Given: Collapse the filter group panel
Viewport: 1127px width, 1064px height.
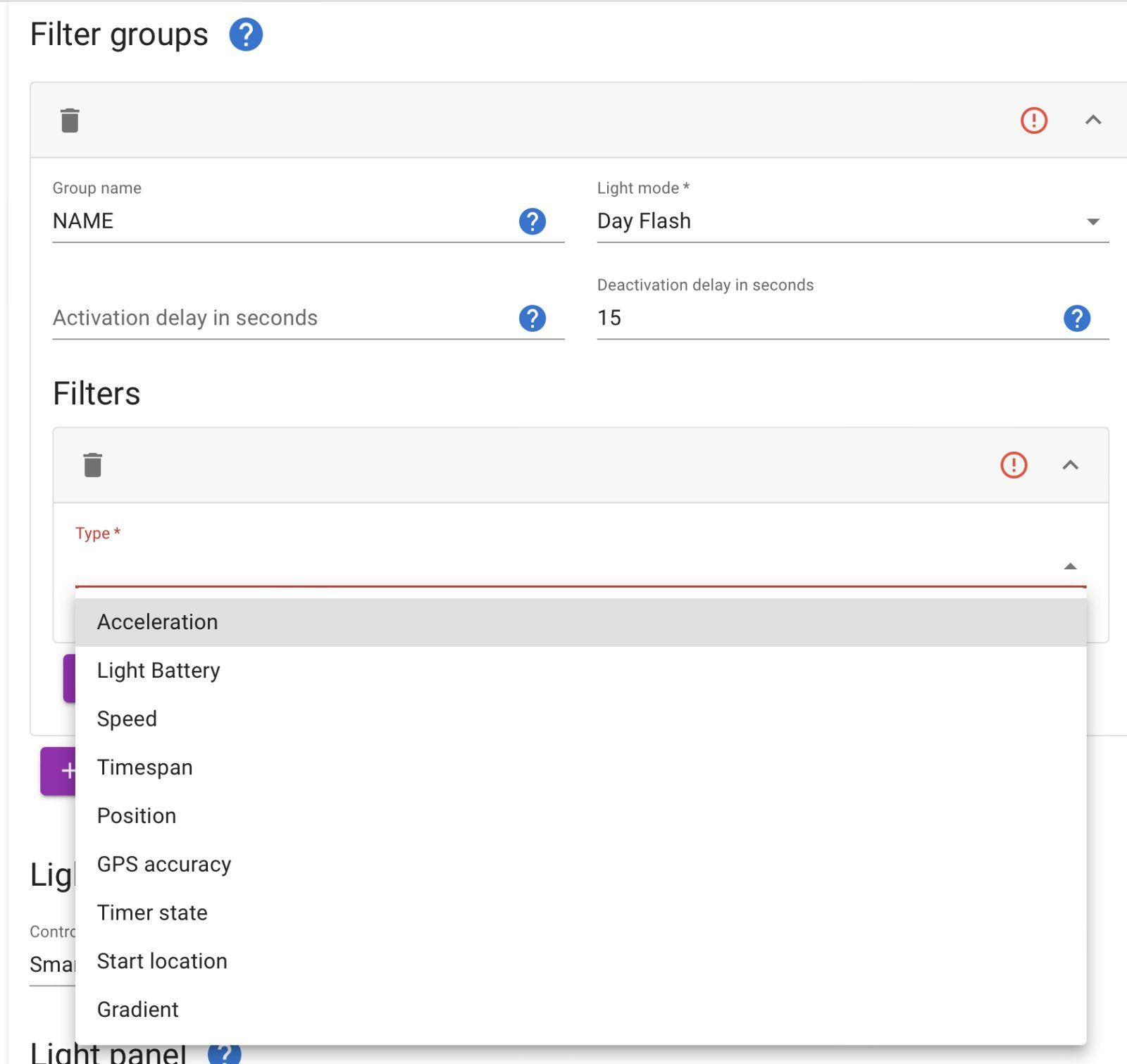Looking at the screenshot, I should pos(1092,120).
